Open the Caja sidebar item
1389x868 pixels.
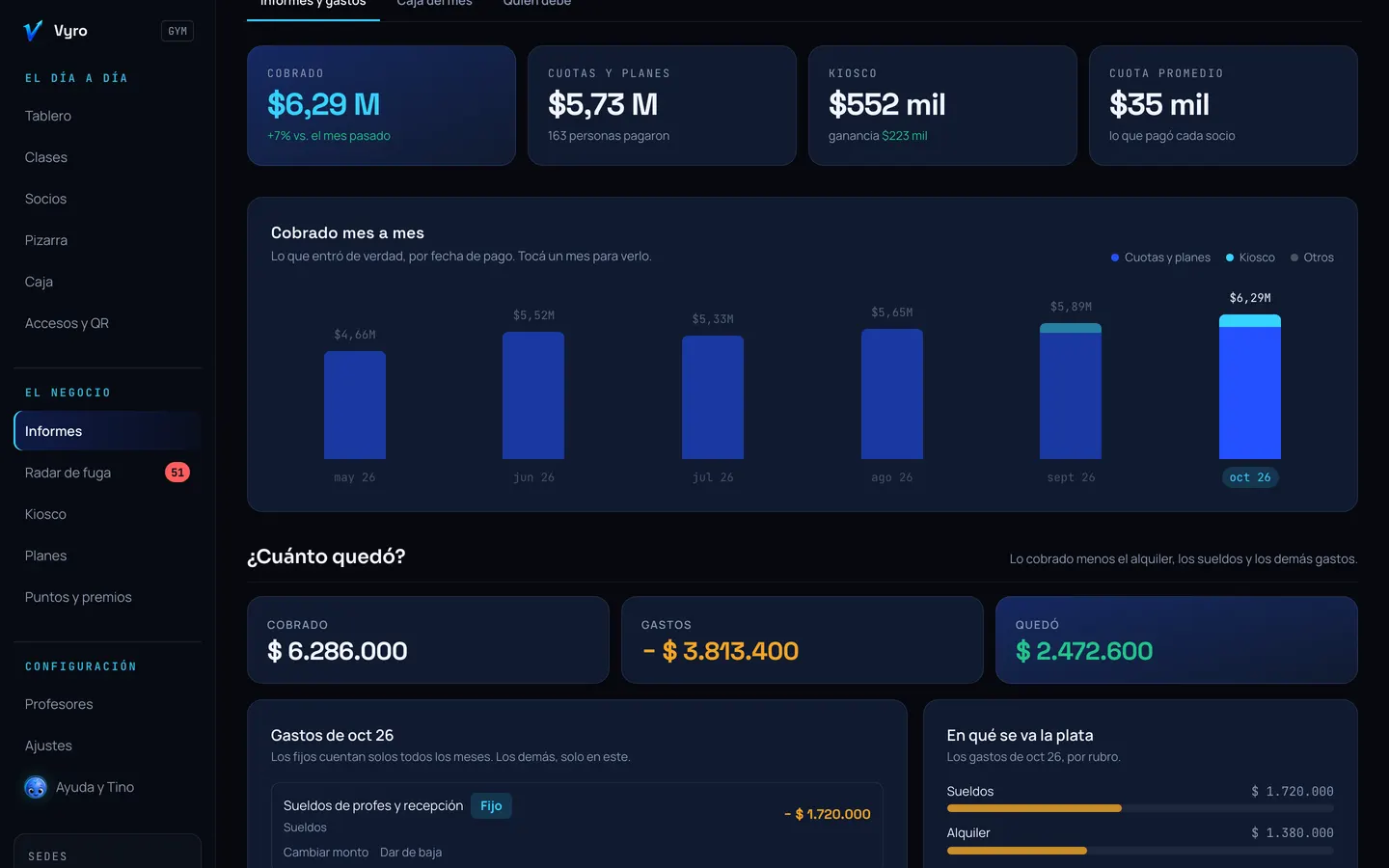tap(107, 282)
